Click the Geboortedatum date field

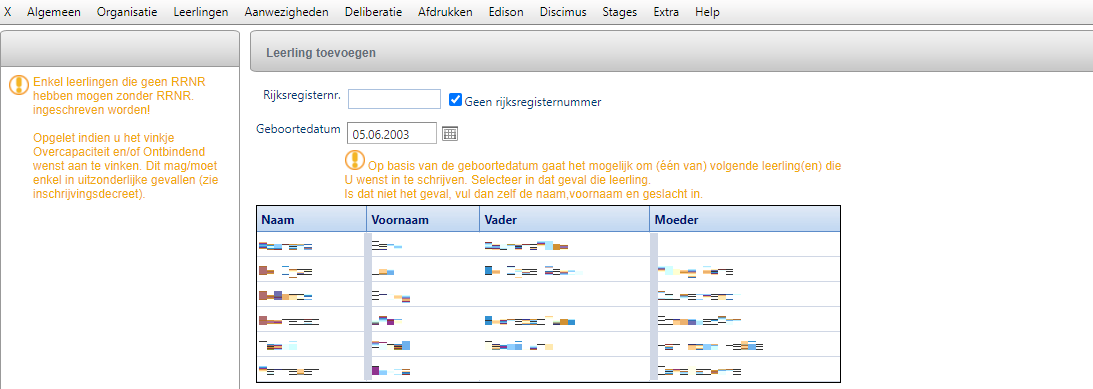point(392,133)
